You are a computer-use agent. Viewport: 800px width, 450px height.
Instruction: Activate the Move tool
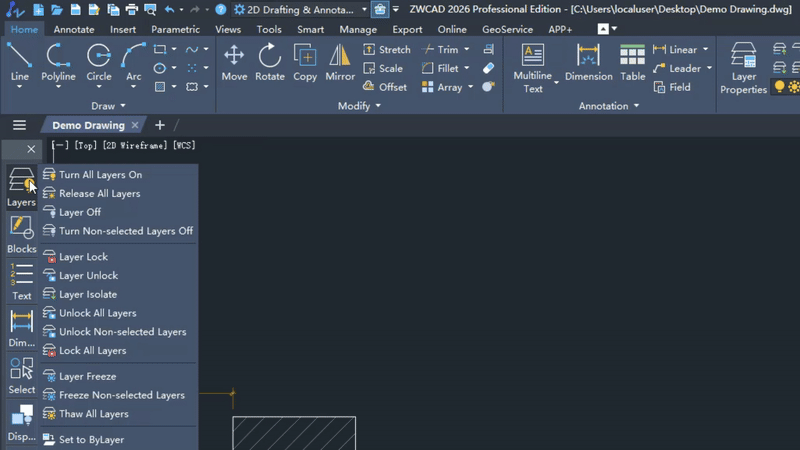[234, 62]
